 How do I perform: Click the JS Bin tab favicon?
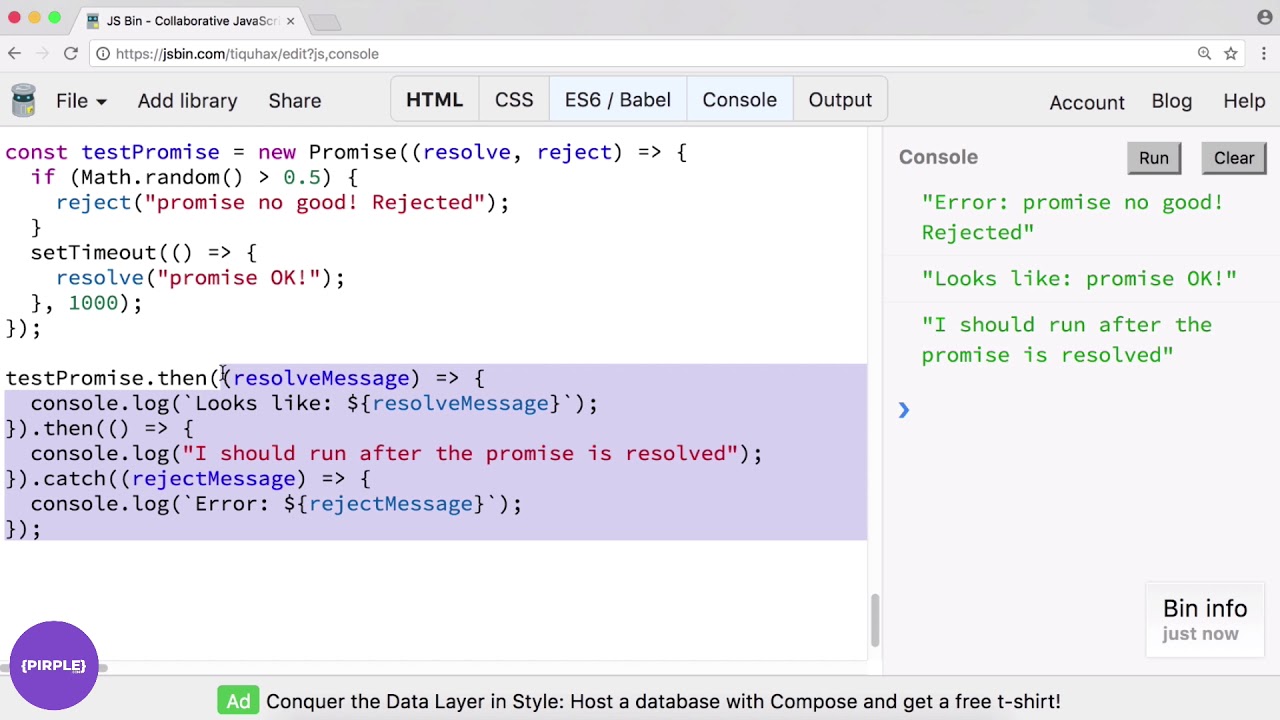93,21
